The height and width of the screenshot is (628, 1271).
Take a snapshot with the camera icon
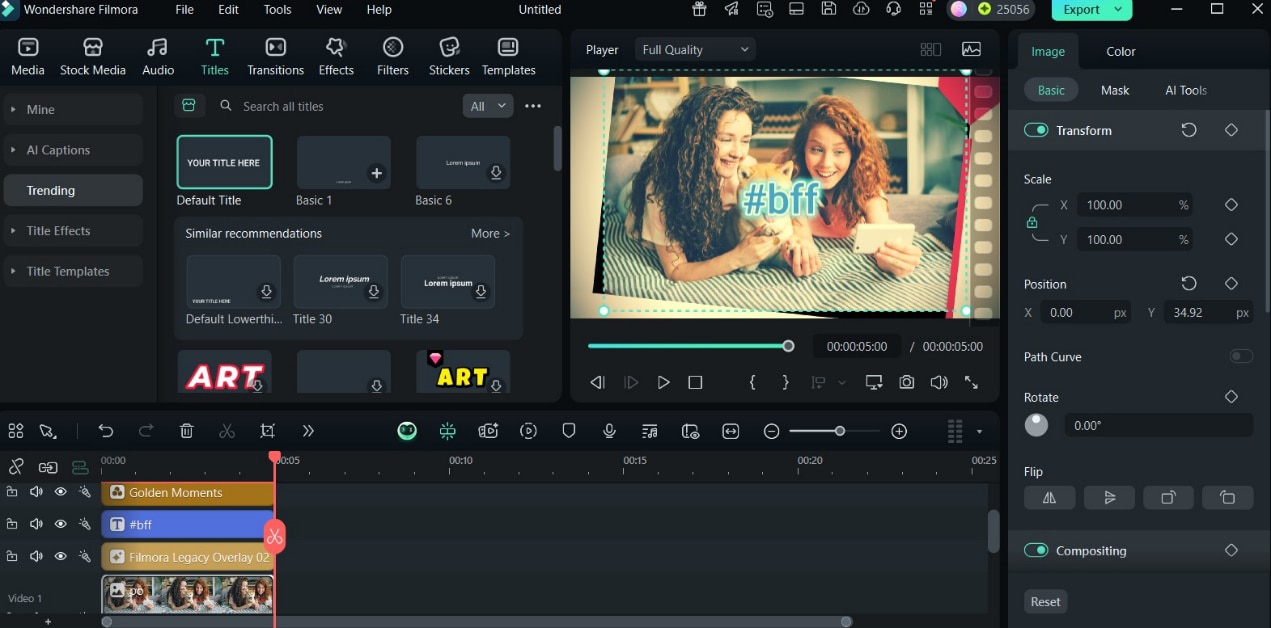[x=906, y=382]
